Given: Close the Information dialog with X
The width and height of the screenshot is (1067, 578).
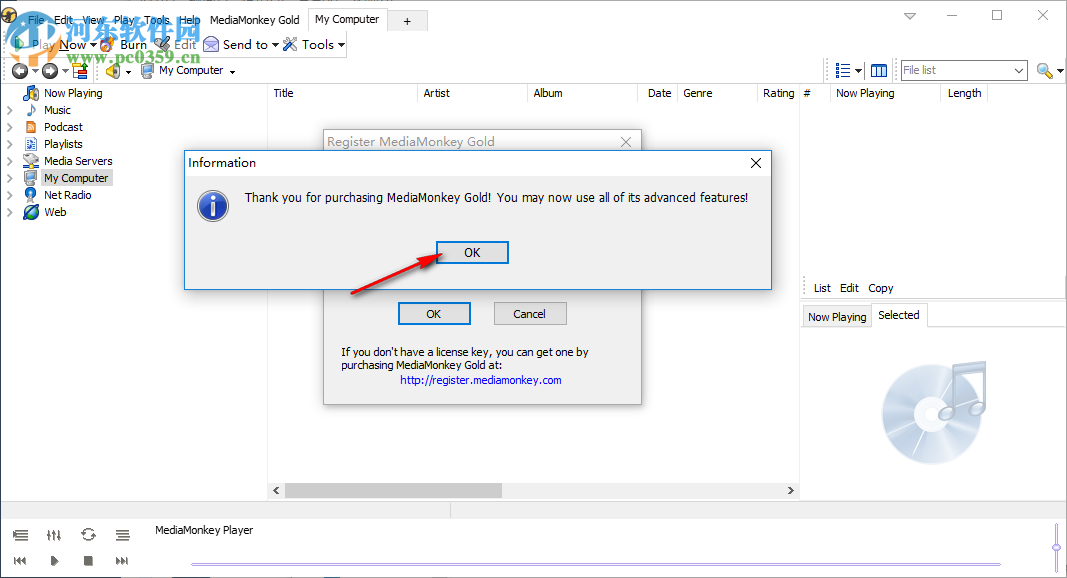Looking at the screenshot, I should click(x=755, y=163).
